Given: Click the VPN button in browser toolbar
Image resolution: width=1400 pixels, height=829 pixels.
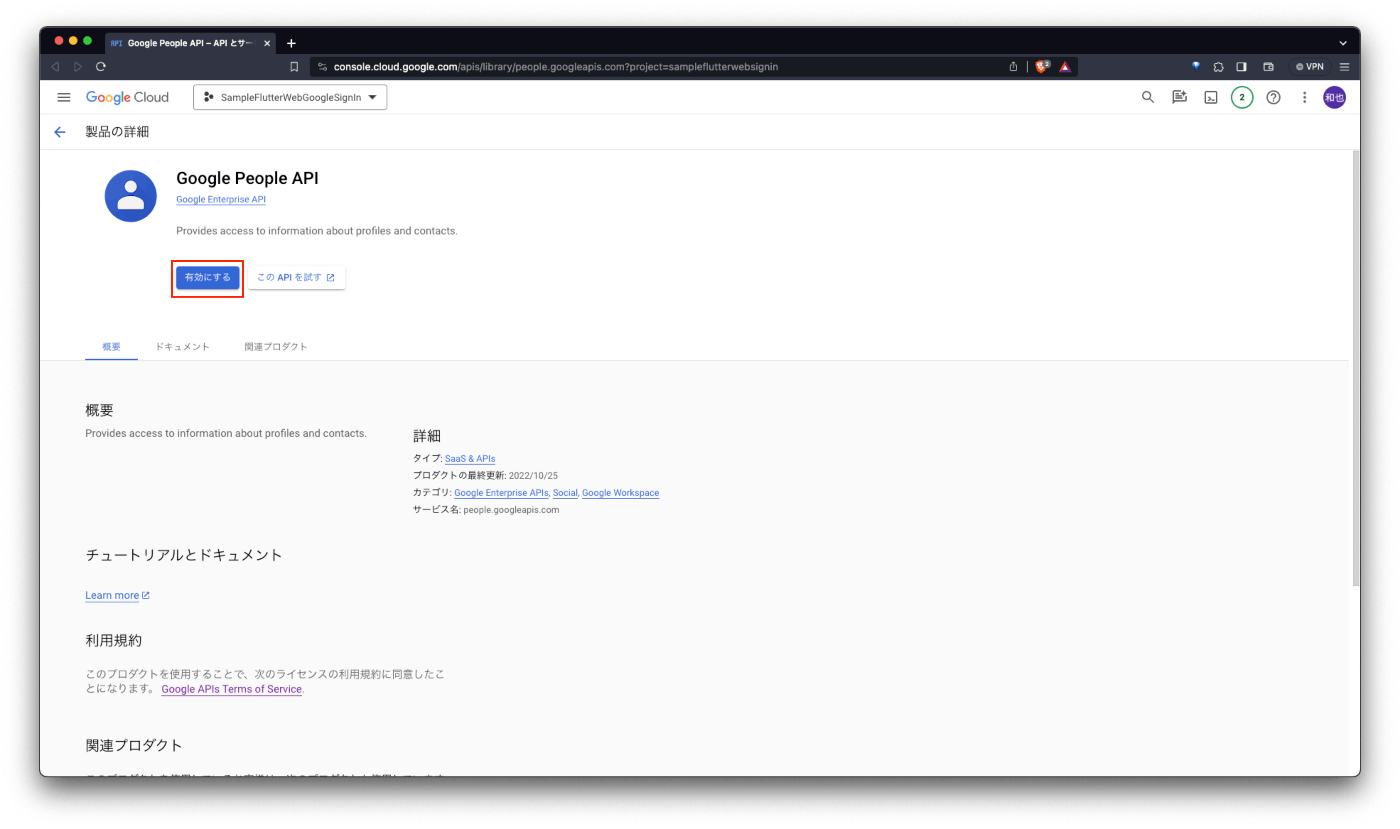Looking at the screenshot, I should 1309,67.
